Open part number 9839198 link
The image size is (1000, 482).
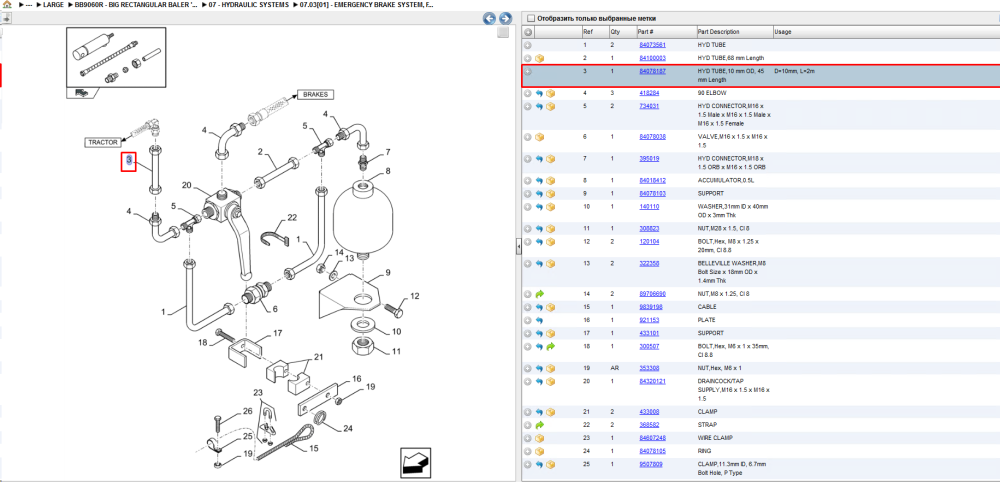(x=650, y=307)
